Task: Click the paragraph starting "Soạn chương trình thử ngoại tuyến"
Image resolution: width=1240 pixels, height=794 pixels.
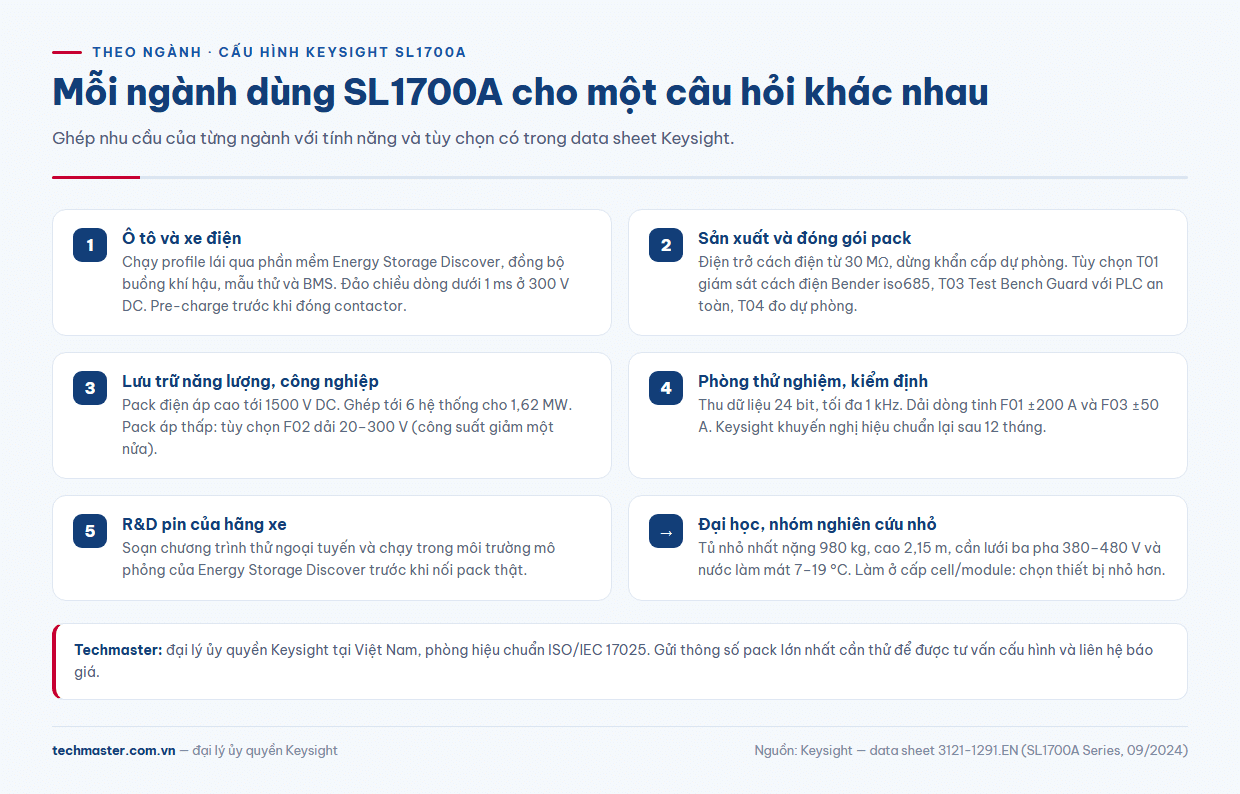Action: (339, 559)
